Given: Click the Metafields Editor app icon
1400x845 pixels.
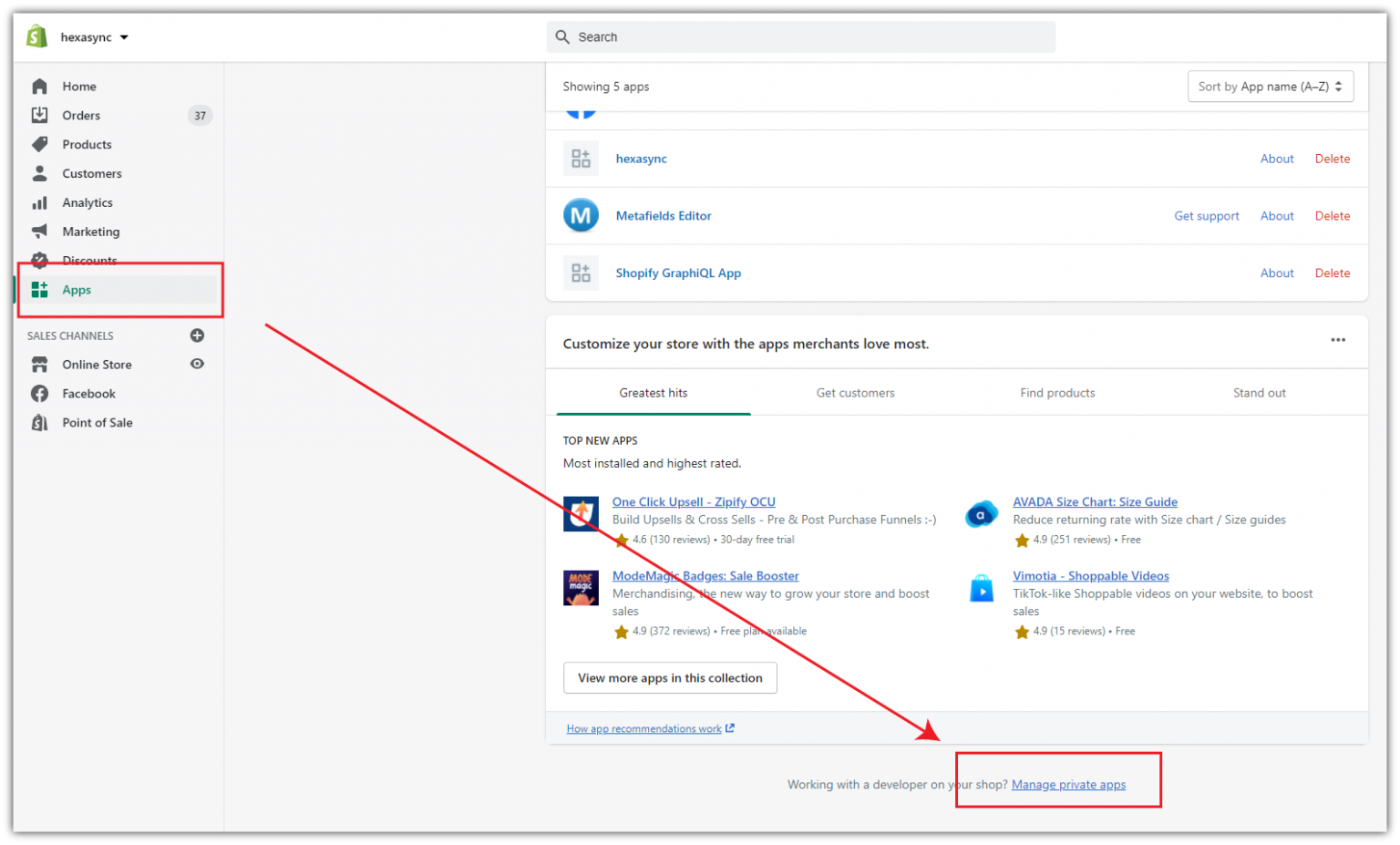Looking at the screenshot, I should [x=581, y=215].
